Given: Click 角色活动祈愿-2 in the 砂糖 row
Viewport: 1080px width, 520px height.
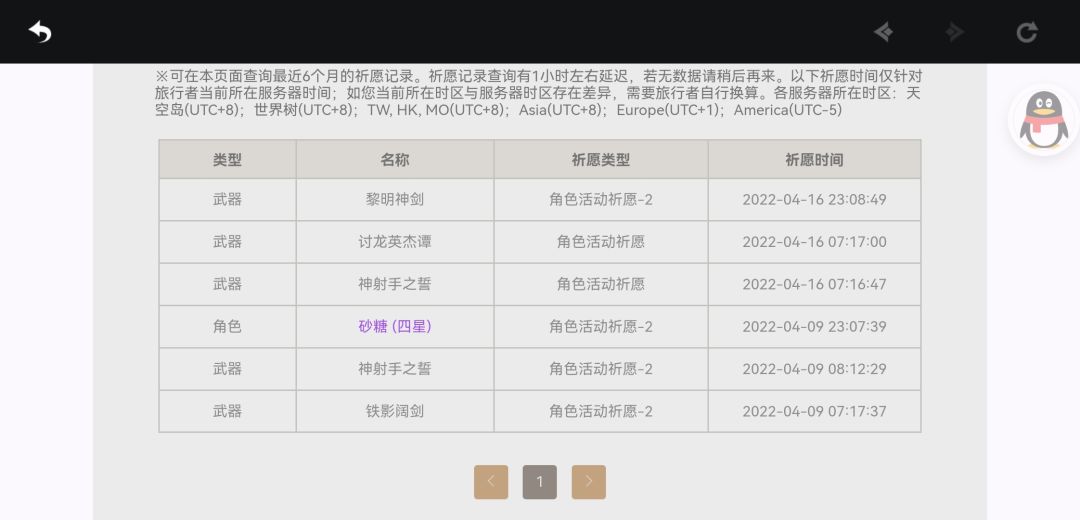Looking at the screenshot, I should [x=601, y=326].
